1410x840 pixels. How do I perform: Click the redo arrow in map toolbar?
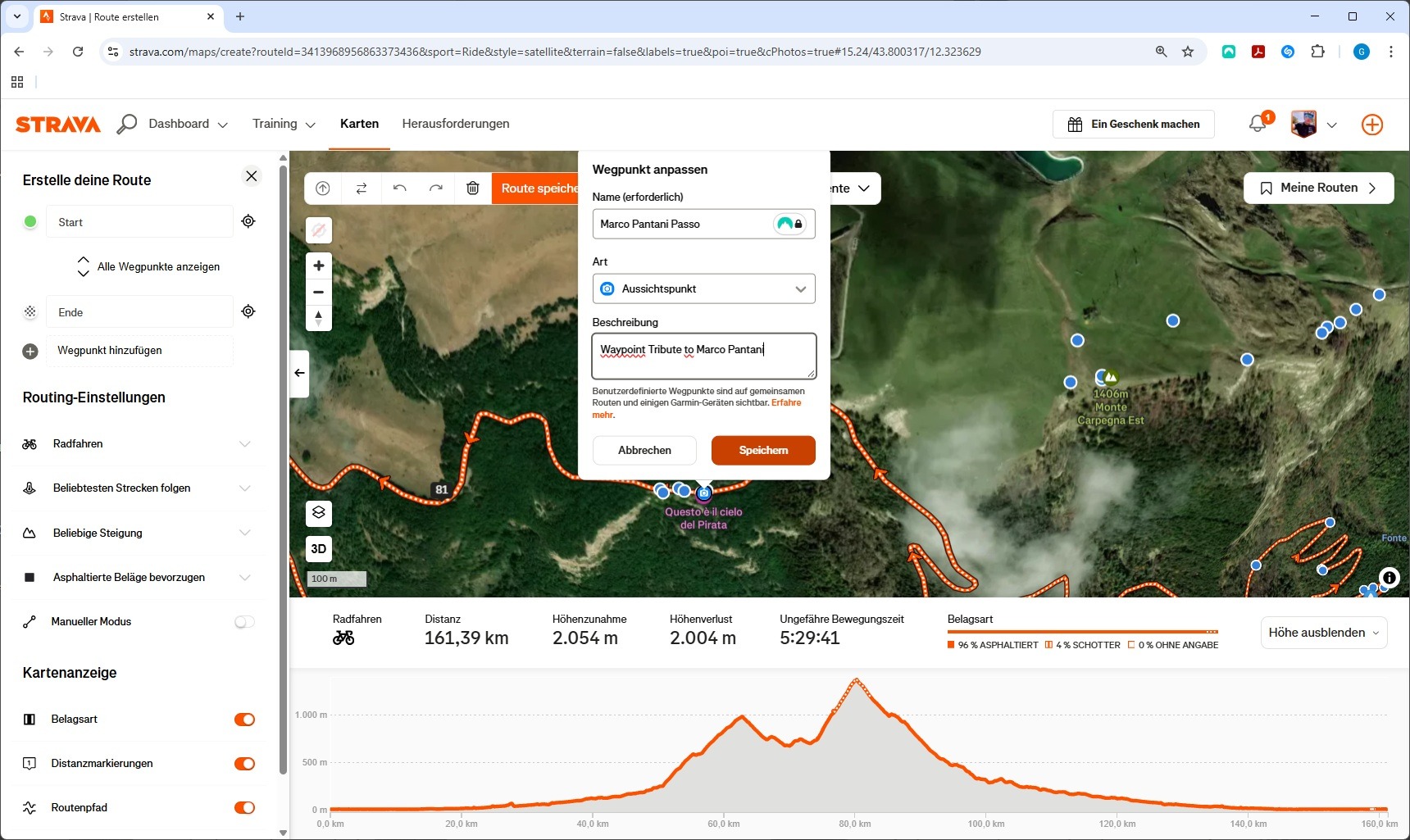(x=436, y=188)
